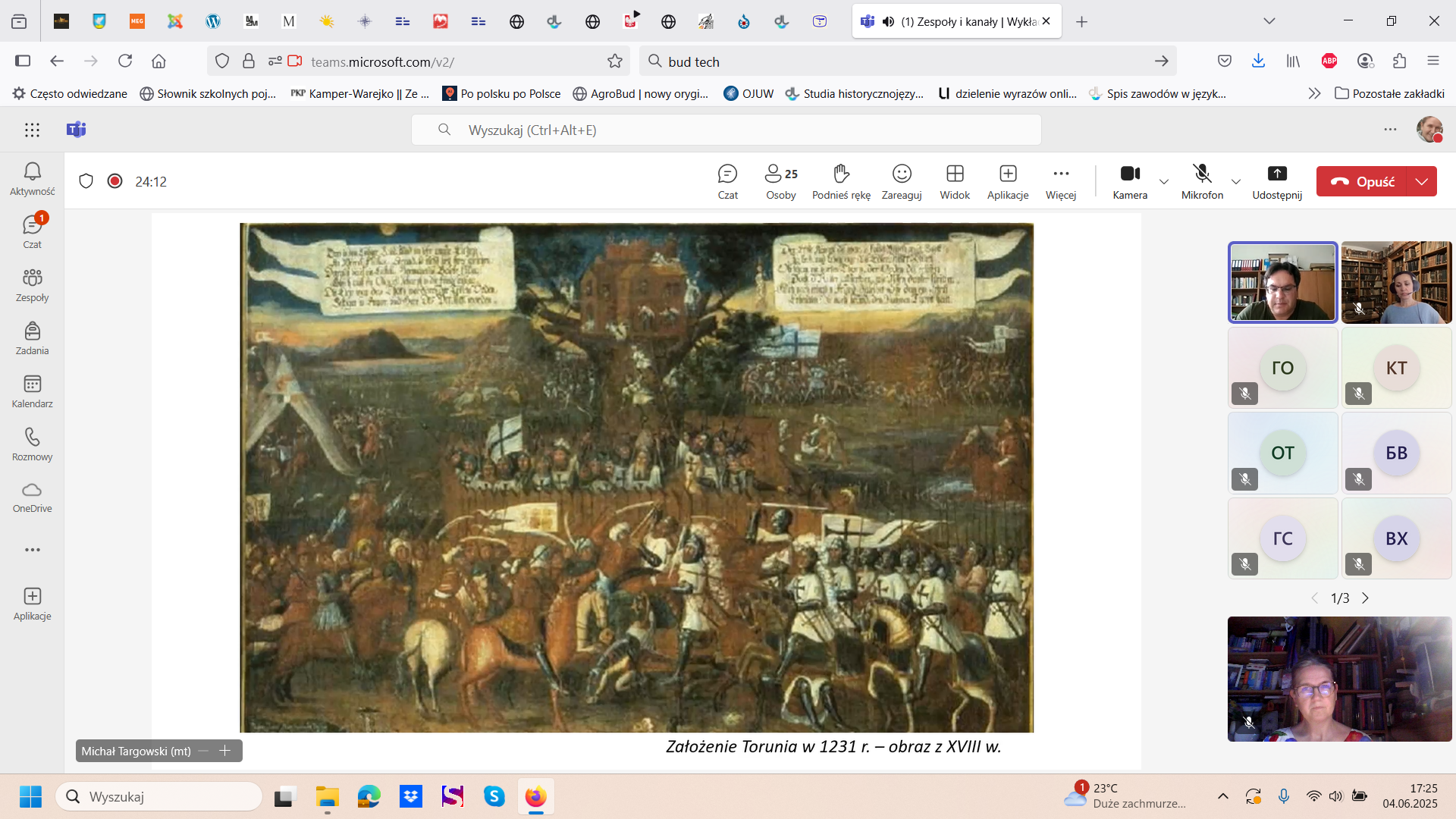Expand the Mikrofon options arrow
The height and width of the screenshot is (819, 1456).
click(1236, 182)
